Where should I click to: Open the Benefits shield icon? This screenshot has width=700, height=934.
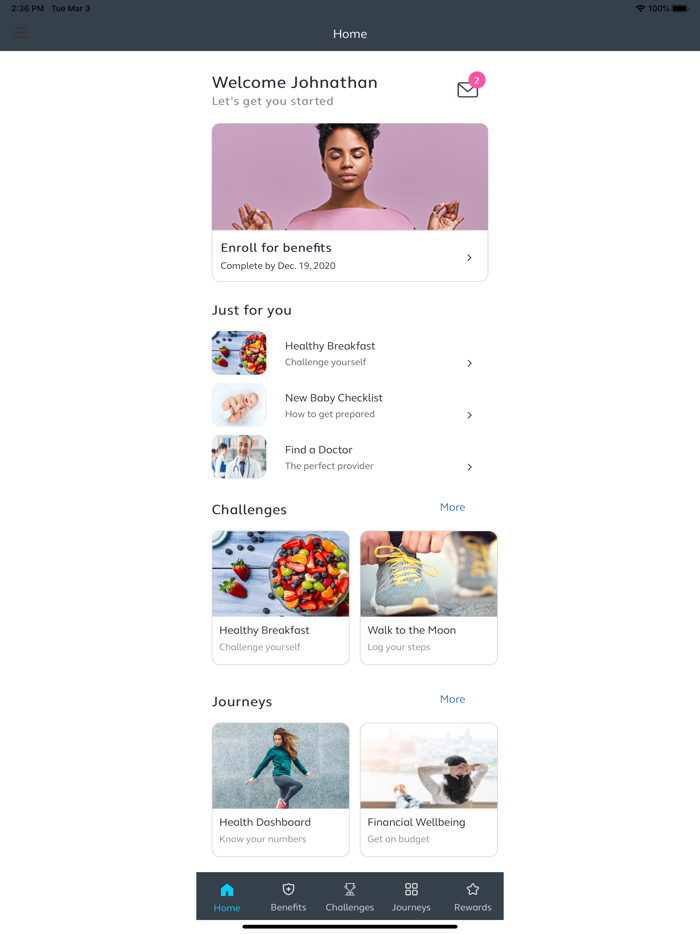click(288, 889)
